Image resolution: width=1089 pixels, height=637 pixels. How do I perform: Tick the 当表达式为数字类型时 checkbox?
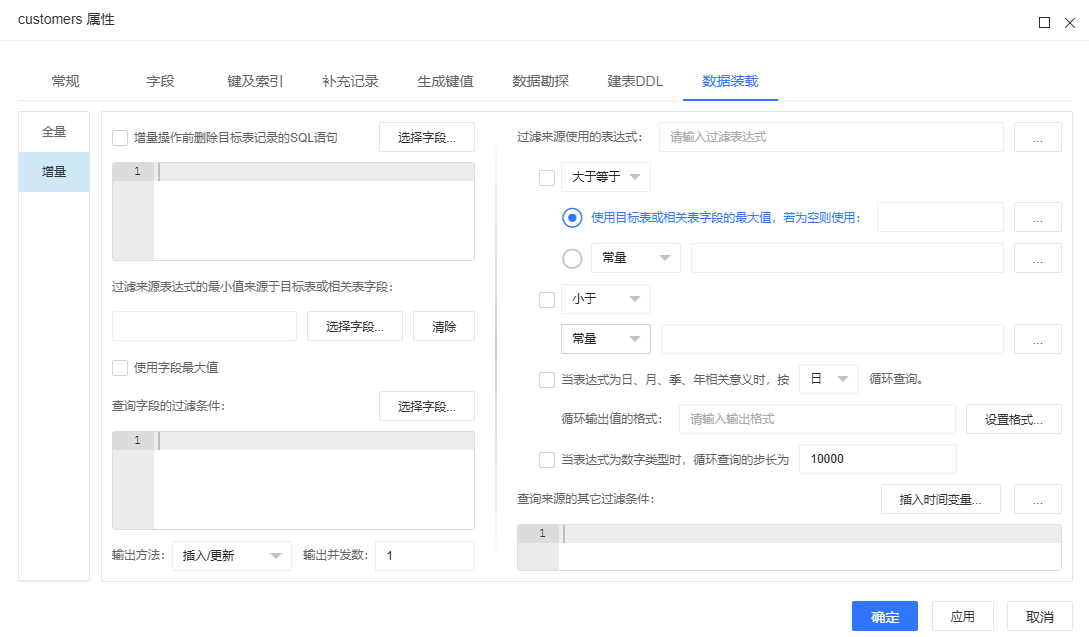(x=547, y=460)
